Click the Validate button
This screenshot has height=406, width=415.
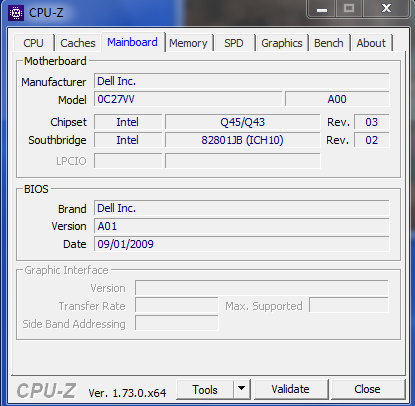[290, 389]
